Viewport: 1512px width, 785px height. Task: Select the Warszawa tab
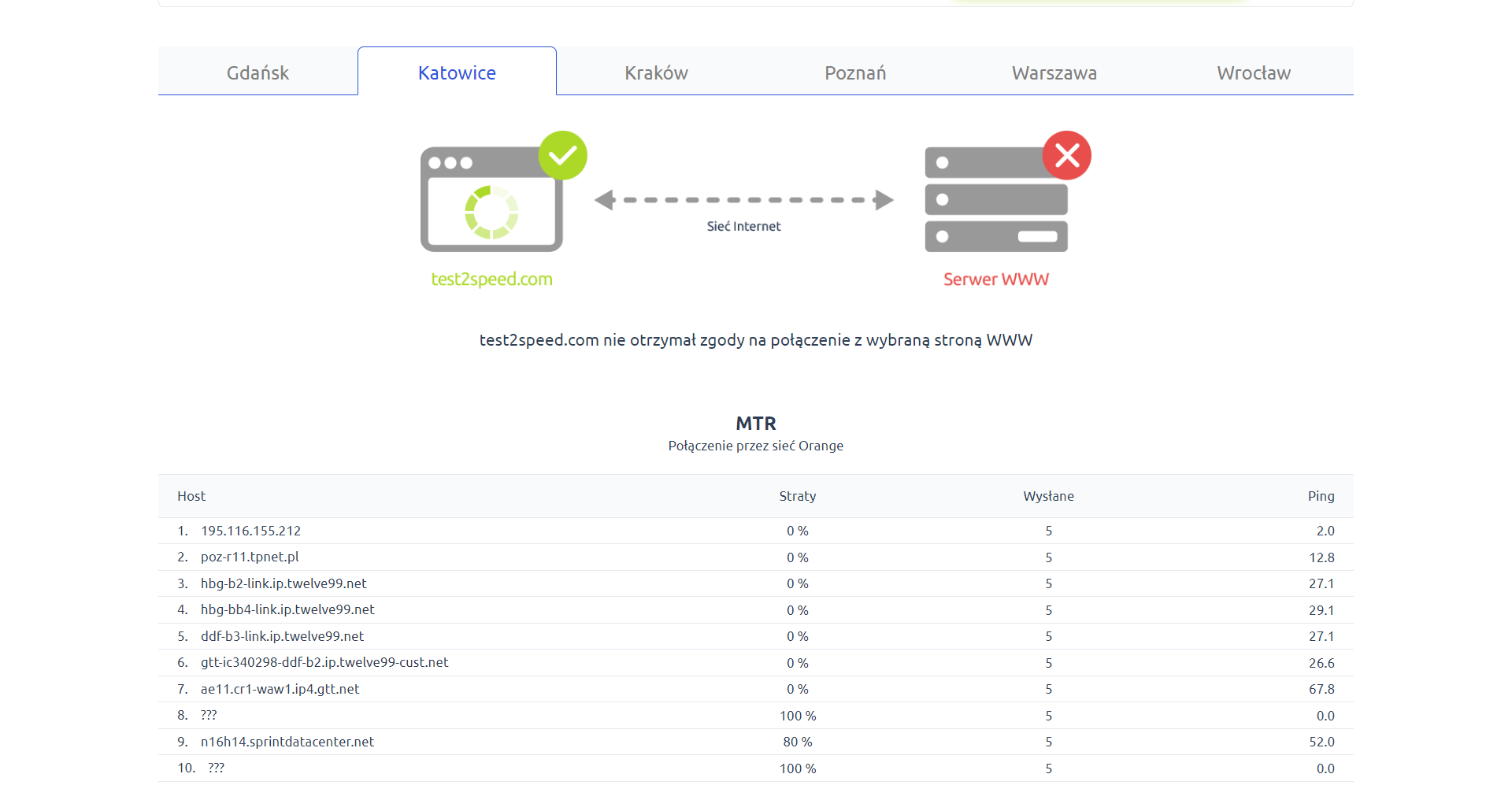tap(1054, 72)
